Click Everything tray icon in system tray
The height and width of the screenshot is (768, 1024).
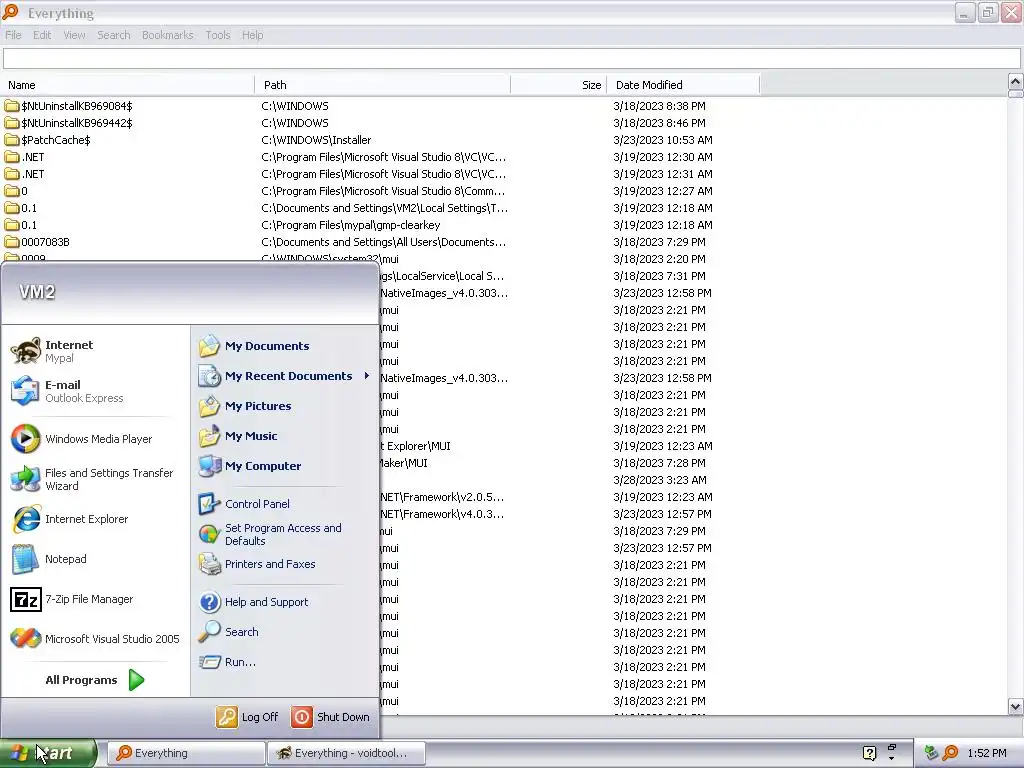tap(950, 753)
